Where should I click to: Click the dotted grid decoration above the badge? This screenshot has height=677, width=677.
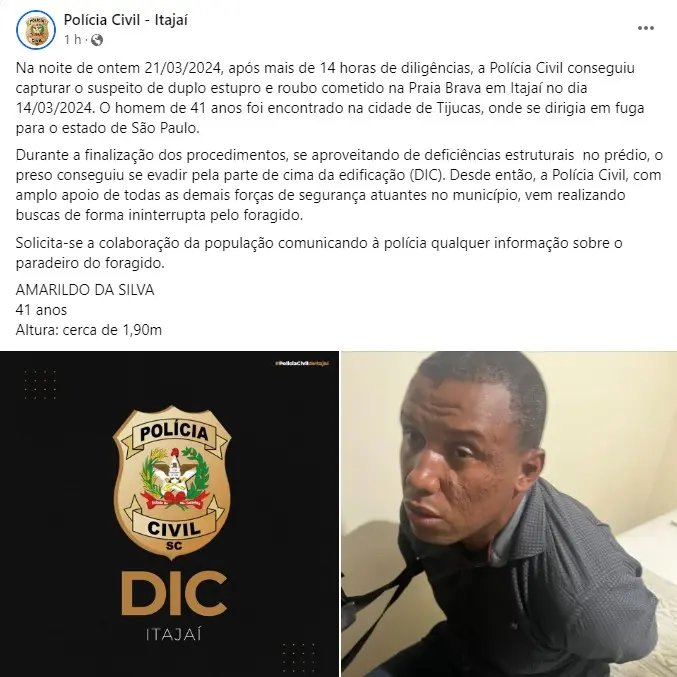point(40,384)
